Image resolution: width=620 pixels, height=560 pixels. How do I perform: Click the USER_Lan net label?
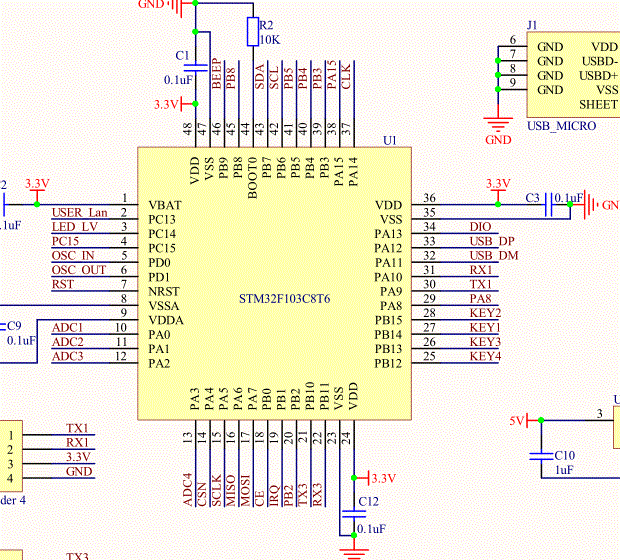(79, 213)
